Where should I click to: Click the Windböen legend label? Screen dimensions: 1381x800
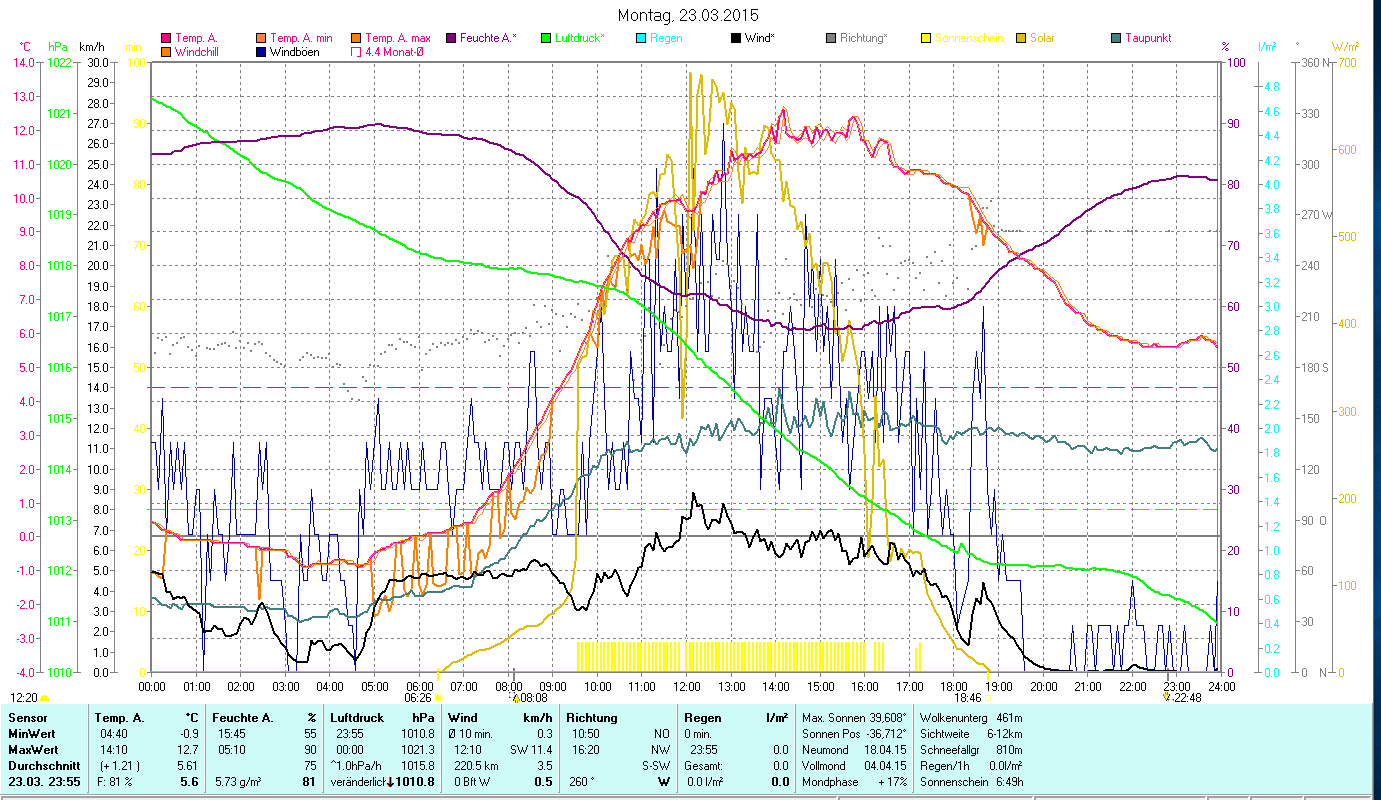pos(295,51)
